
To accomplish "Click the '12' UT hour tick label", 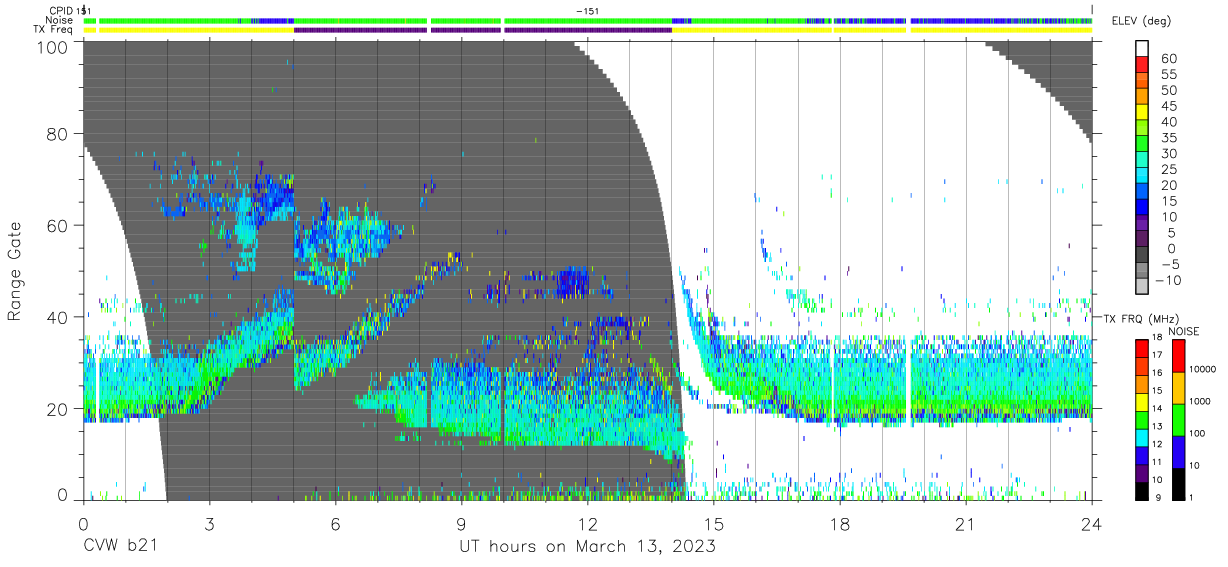I will pos(587,523).
